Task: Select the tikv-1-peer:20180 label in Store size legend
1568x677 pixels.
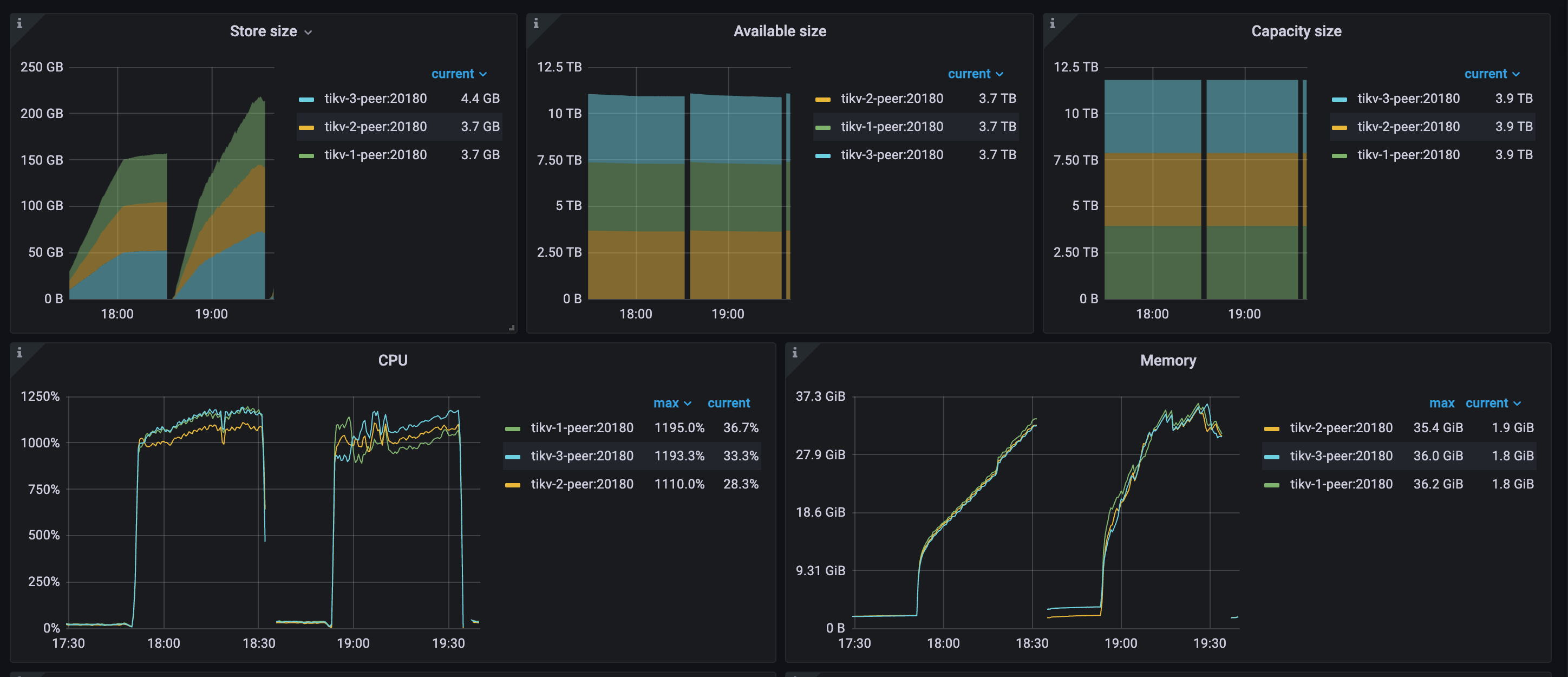Action: point(375,155)
